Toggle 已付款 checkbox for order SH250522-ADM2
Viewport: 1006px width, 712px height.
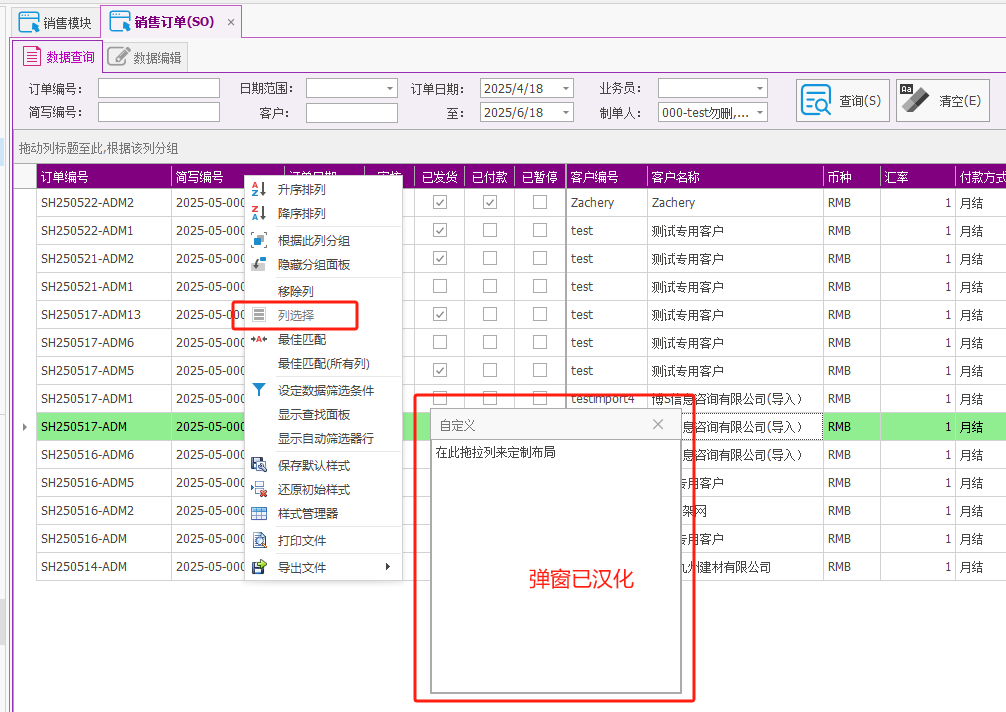click(x=490, y=202)
